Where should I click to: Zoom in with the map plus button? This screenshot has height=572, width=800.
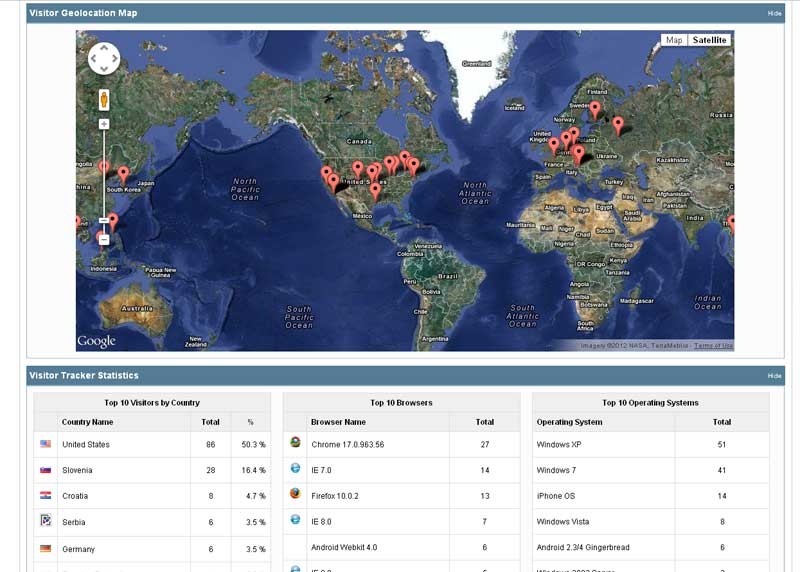[104, 124]
